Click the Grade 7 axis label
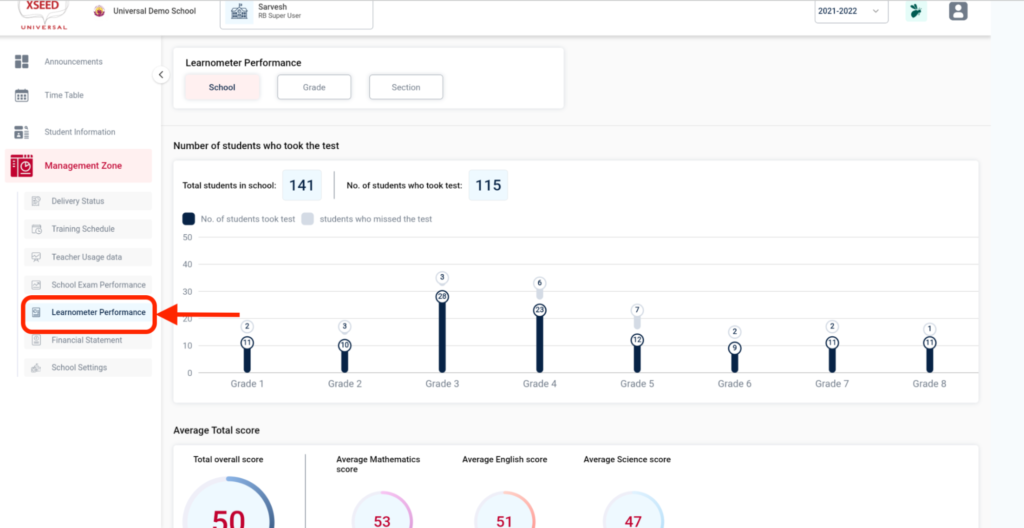The width and height of the screenshot is (1024, 528). pyautogui.click(x=832, y=384)
